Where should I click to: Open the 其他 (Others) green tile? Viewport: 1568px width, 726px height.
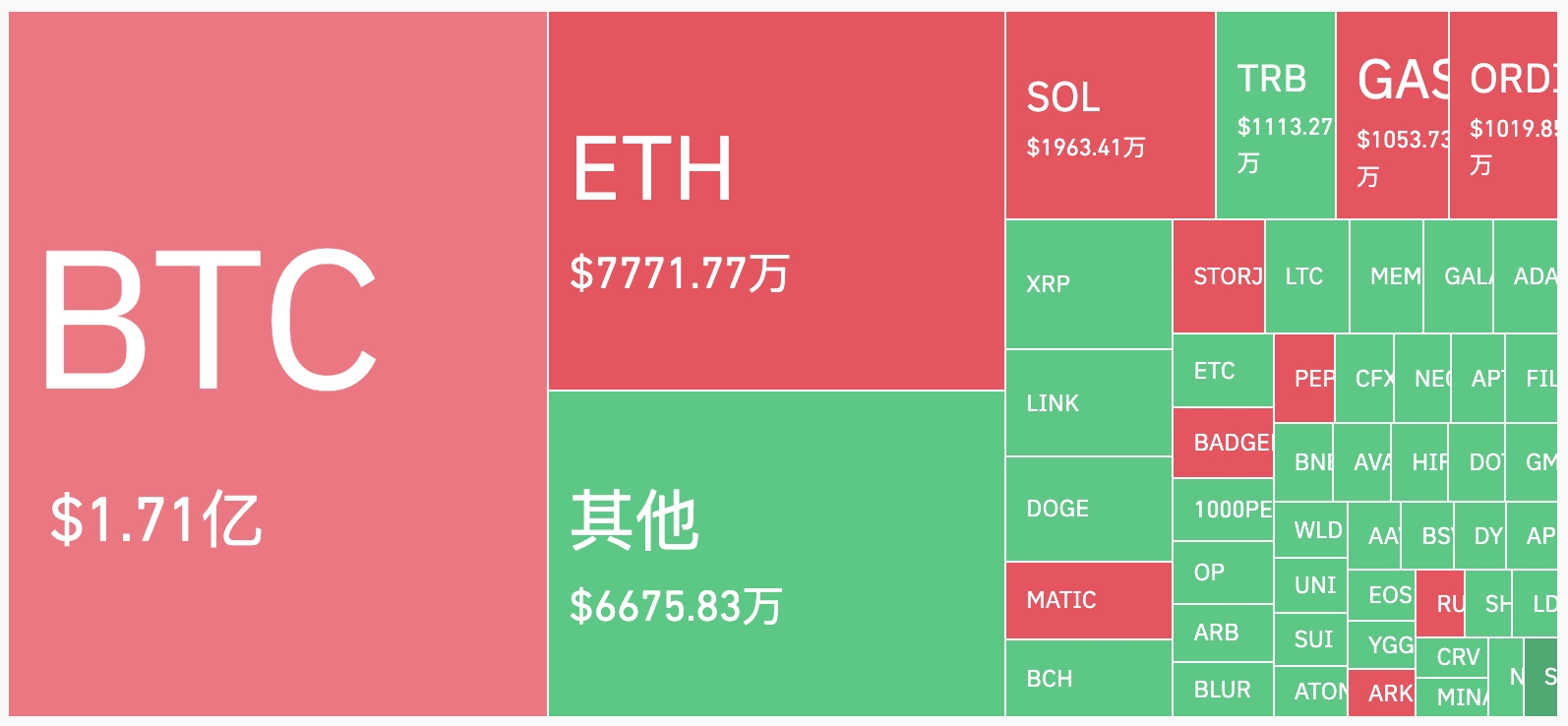776,553
